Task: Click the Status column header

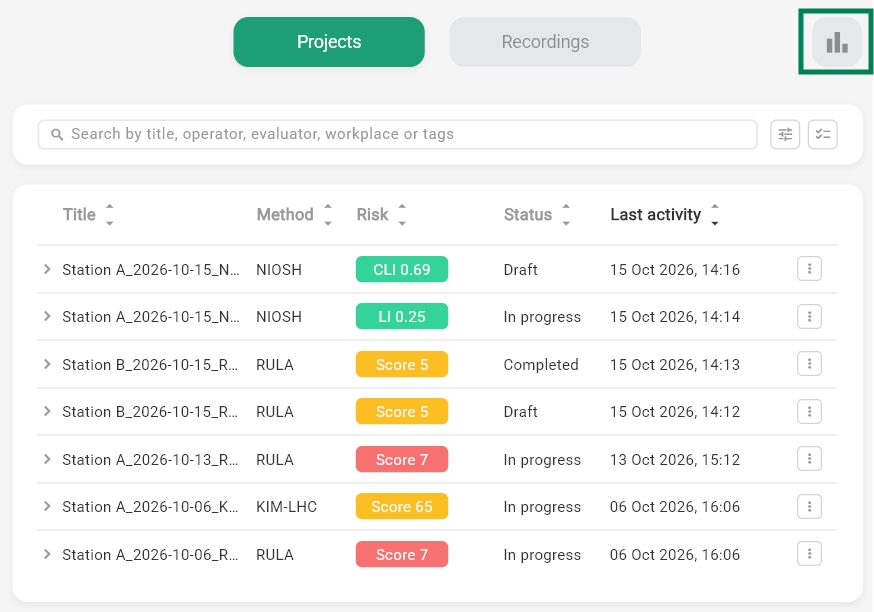Action: tap(528, 215)
